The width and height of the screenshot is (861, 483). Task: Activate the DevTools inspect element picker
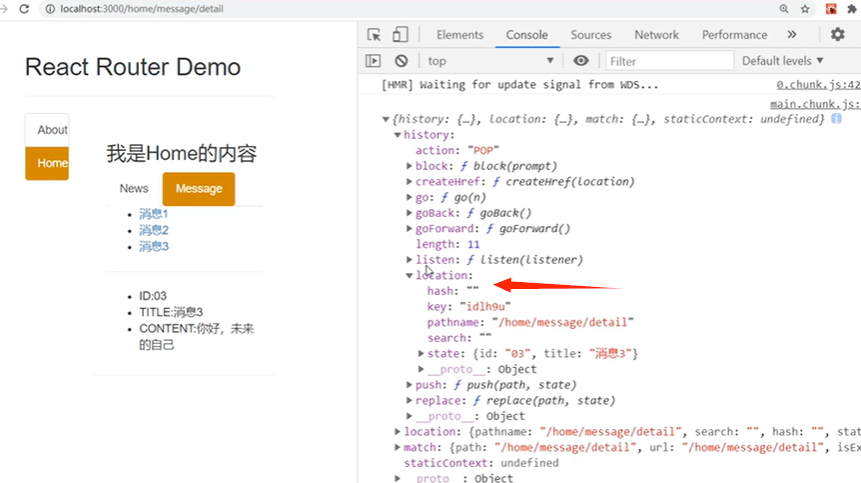point(374,35)
